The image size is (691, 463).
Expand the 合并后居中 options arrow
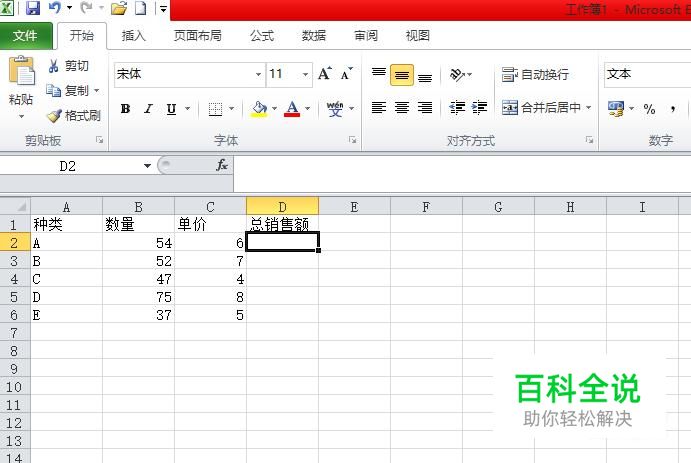589,107
